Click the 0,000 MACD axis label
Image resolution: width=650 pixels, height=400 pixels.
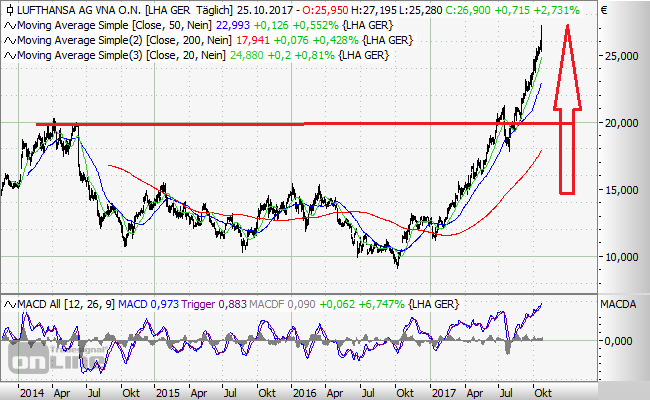coord(618,341)
